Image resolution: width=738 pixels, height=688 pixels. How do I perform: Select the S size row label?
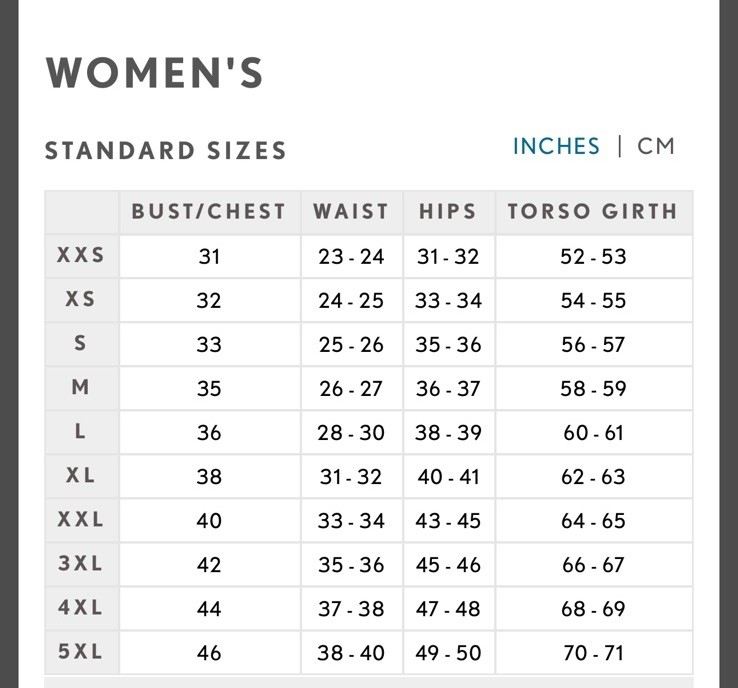[80, 343]
